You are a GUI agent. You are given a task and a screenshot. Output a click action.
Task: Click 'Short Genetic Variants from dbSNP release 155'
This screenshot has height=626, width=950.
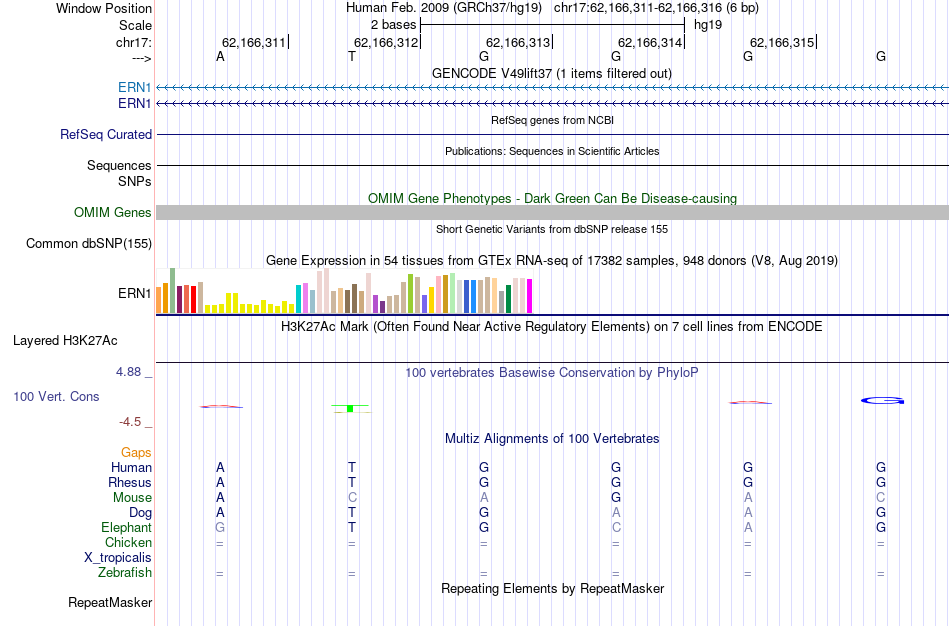(x=552, y=229)
